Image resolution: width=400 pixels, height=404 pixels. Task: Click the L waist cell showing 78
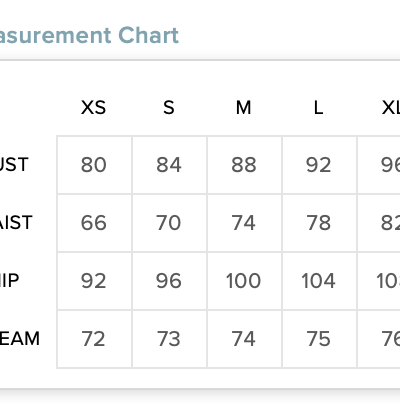319,223
